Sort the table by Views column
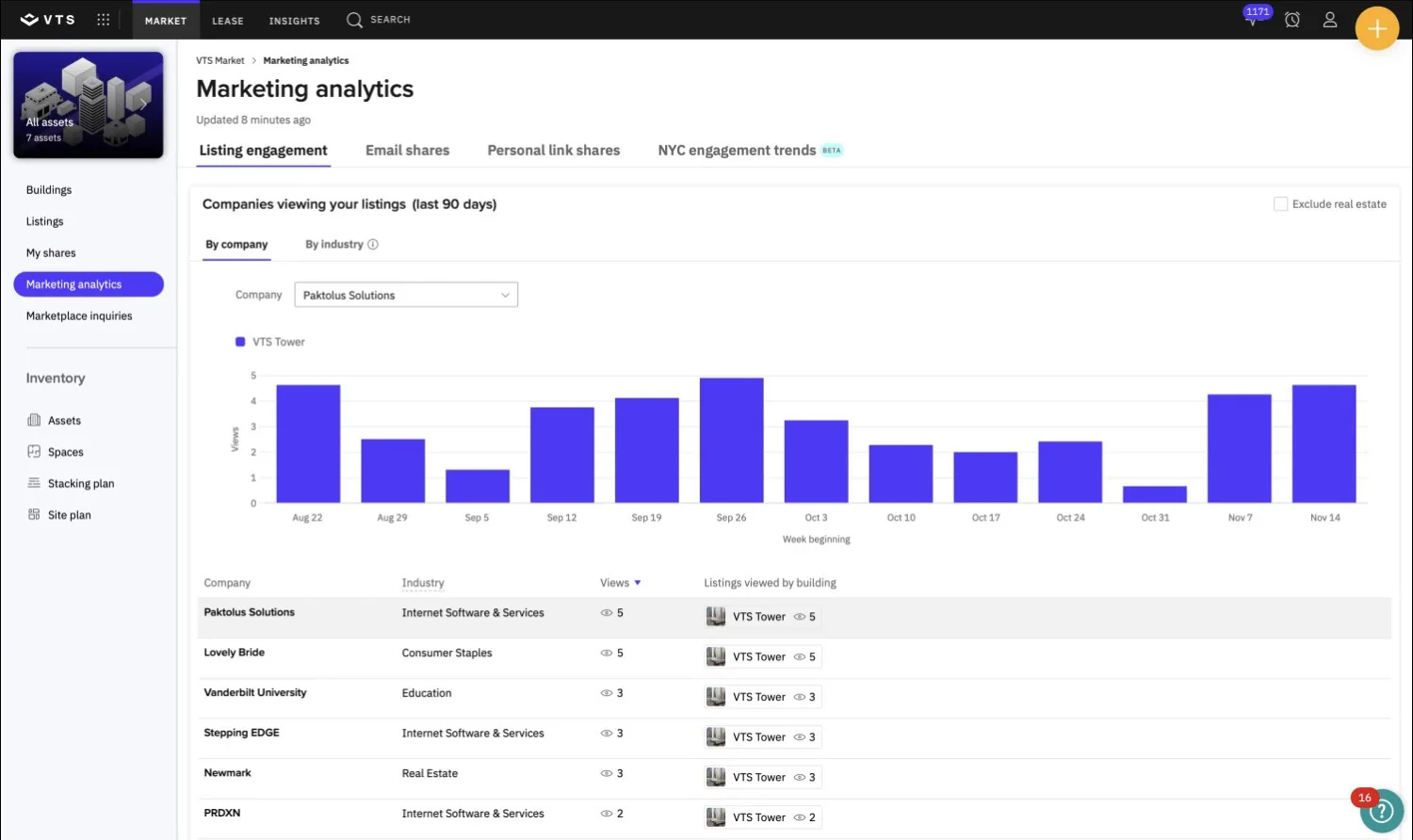Screen dimensions: 1413x840 pos(619,582)
